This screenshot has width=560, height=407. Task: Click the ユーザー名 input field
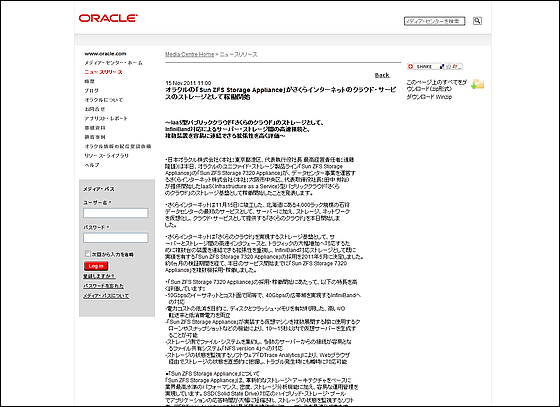tap(116, 213)
